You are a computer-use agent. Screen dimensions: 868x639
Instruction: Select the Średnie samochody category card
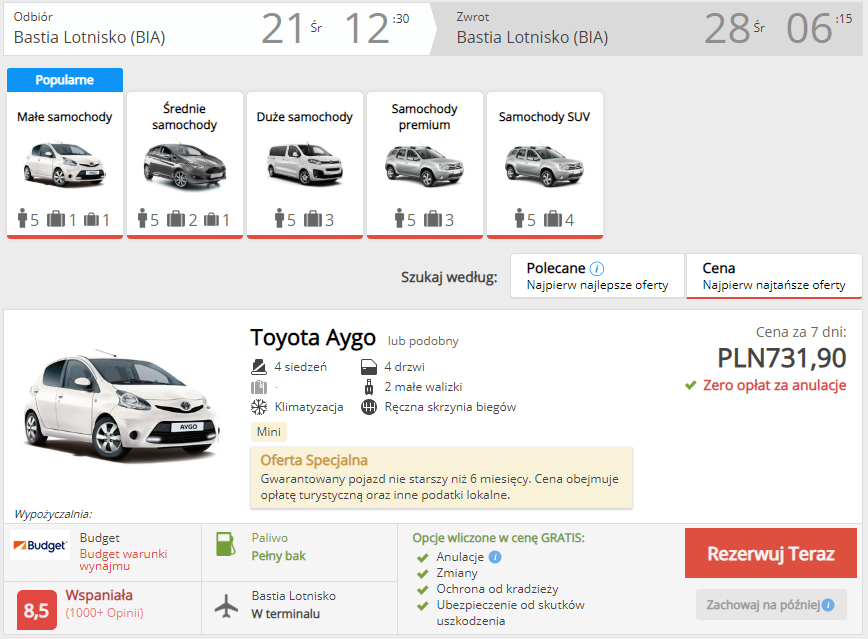tap(185, 165)
